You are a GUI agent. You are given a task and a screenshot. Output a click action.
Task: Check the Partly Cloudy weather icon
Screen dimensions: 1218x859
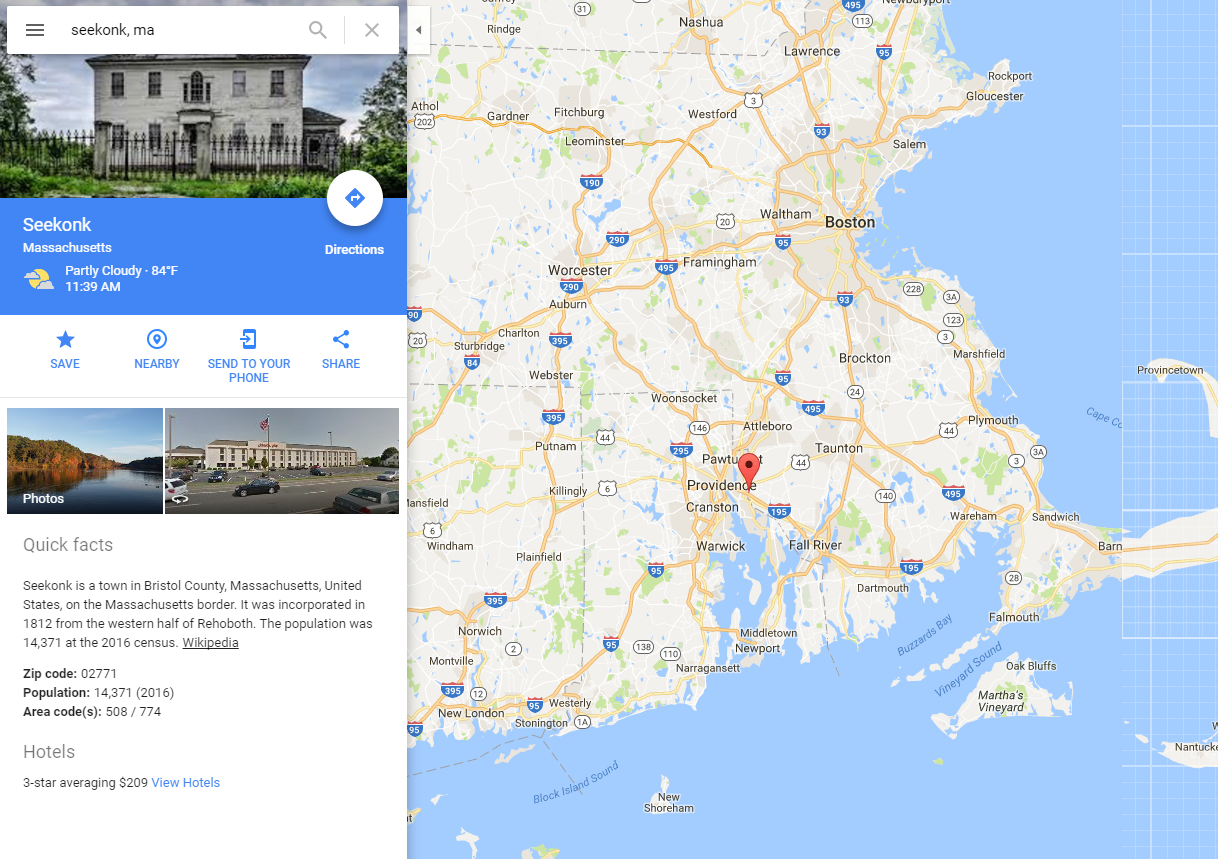coord(39,279)
